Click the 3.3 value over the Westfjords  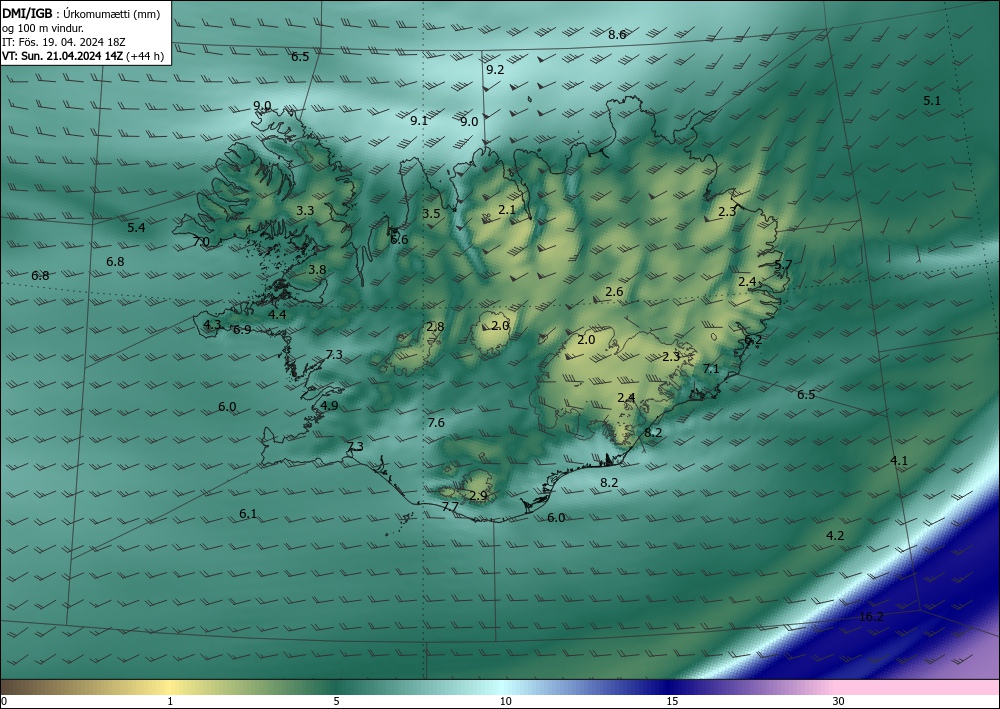[x=305, y=210]
